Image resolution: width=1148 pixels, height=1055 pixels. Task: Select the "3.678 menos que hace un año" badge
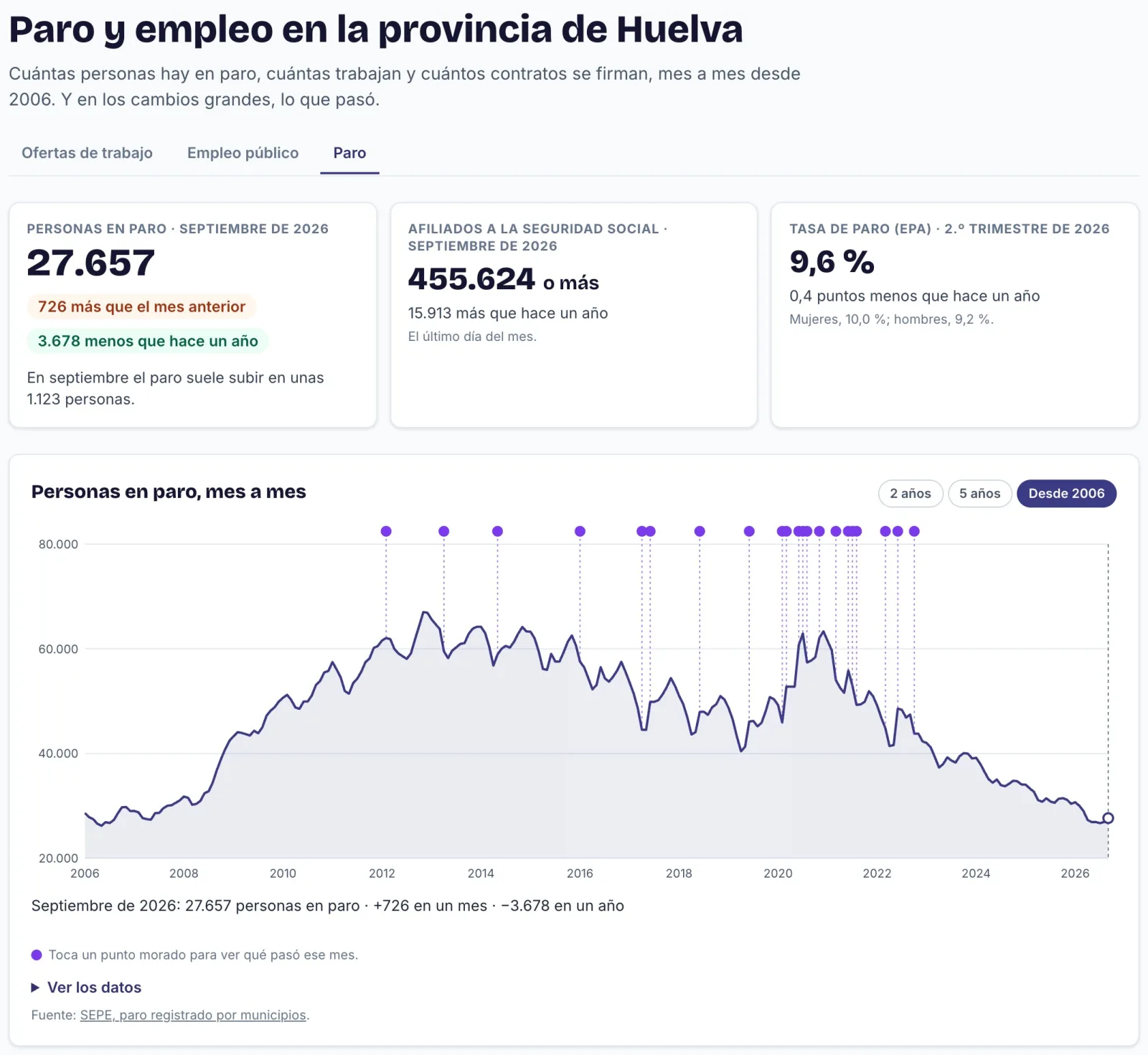click(148, 342)
